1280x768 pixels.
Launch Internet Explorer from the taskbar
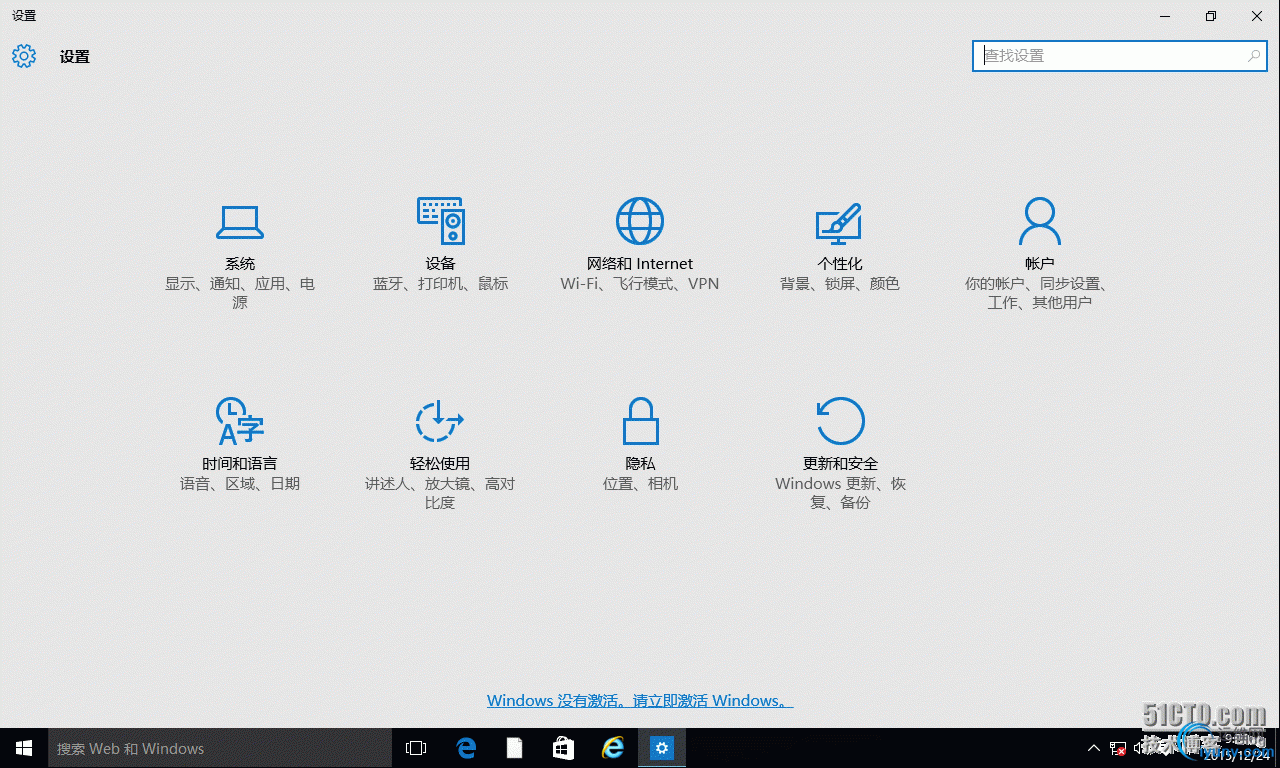(612, 748)
